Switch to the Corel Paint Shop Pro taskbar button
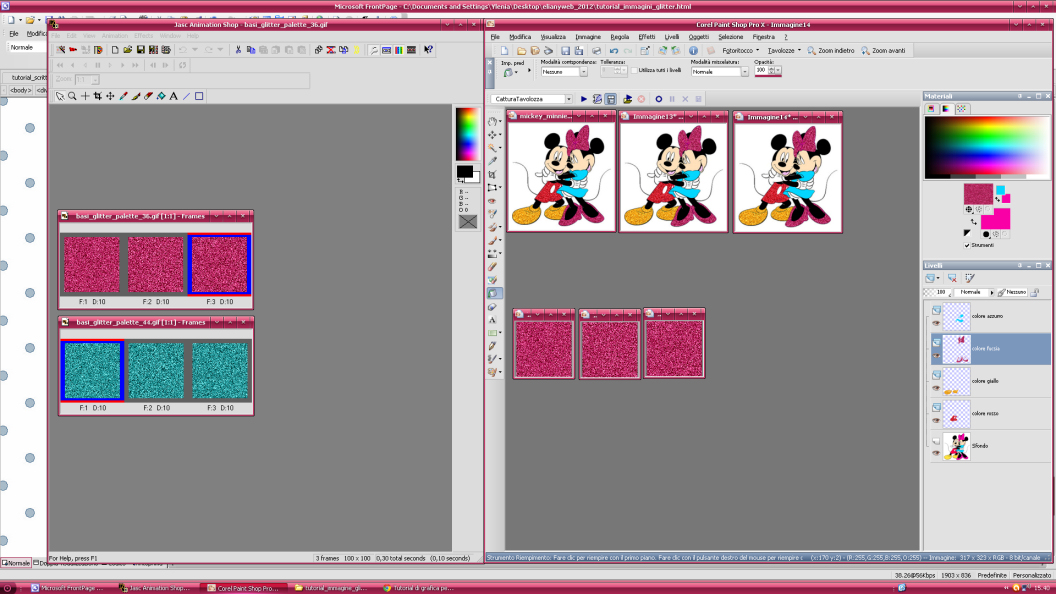Screen dimensions: 1056x594 [243, 588]
